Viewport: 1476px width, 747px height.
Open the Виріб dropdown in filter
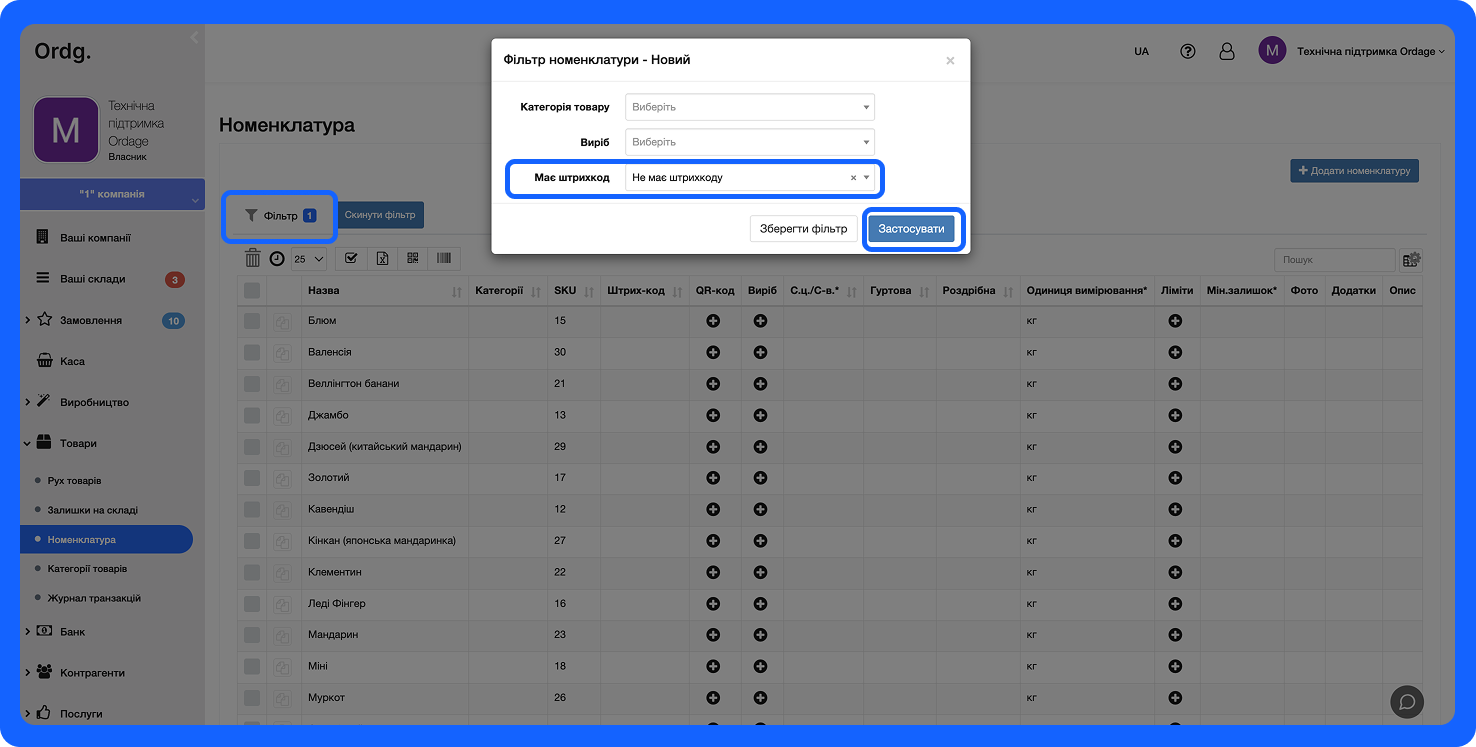tap(749, 142)
